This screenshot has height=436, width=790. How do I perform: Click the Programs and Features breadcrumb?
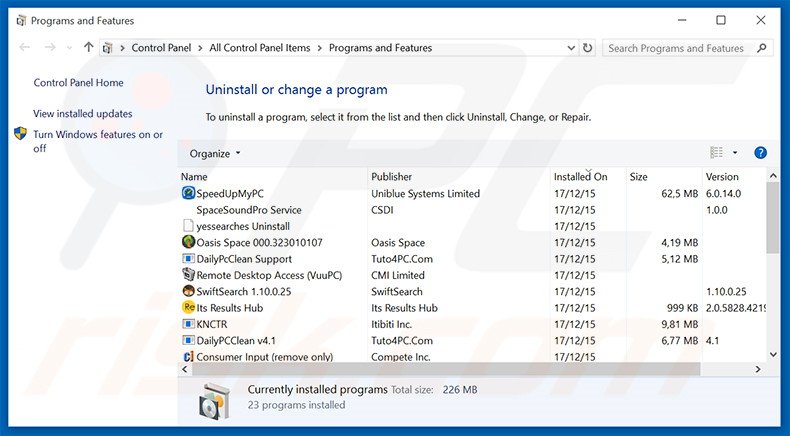tap(380, 48)
